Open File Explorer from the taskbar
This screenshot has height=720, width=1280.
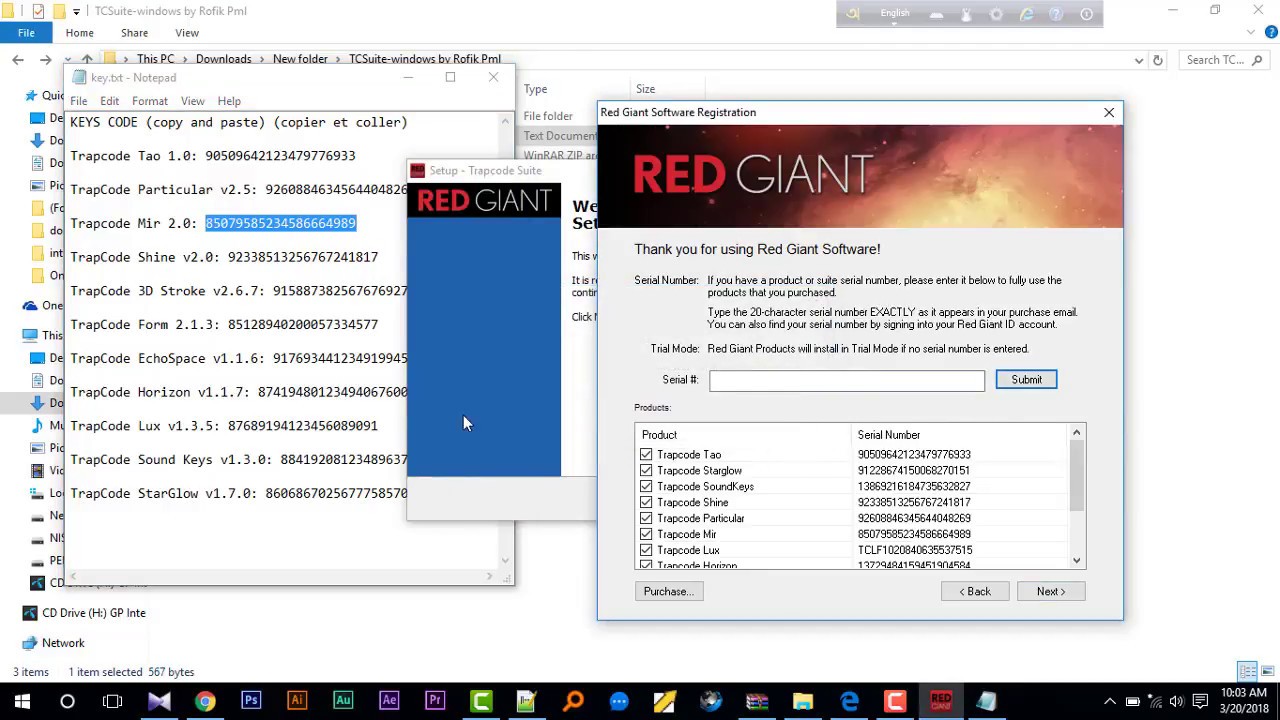tap(803, 701)
